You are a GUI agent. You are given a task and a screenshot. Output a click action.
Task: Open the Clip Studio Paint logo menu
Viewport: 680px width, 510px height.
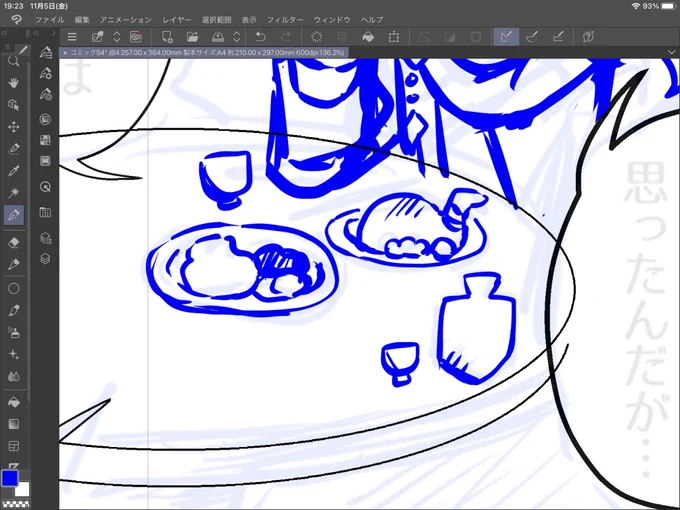pyautogui.click(x=17, y=20)
